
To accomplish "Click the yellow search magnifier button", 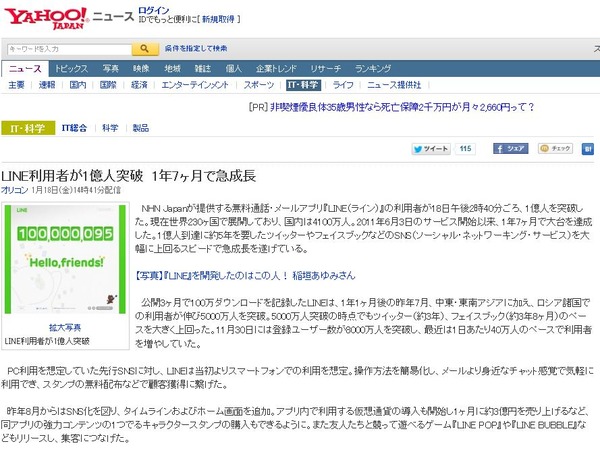I will click(145, 49).
